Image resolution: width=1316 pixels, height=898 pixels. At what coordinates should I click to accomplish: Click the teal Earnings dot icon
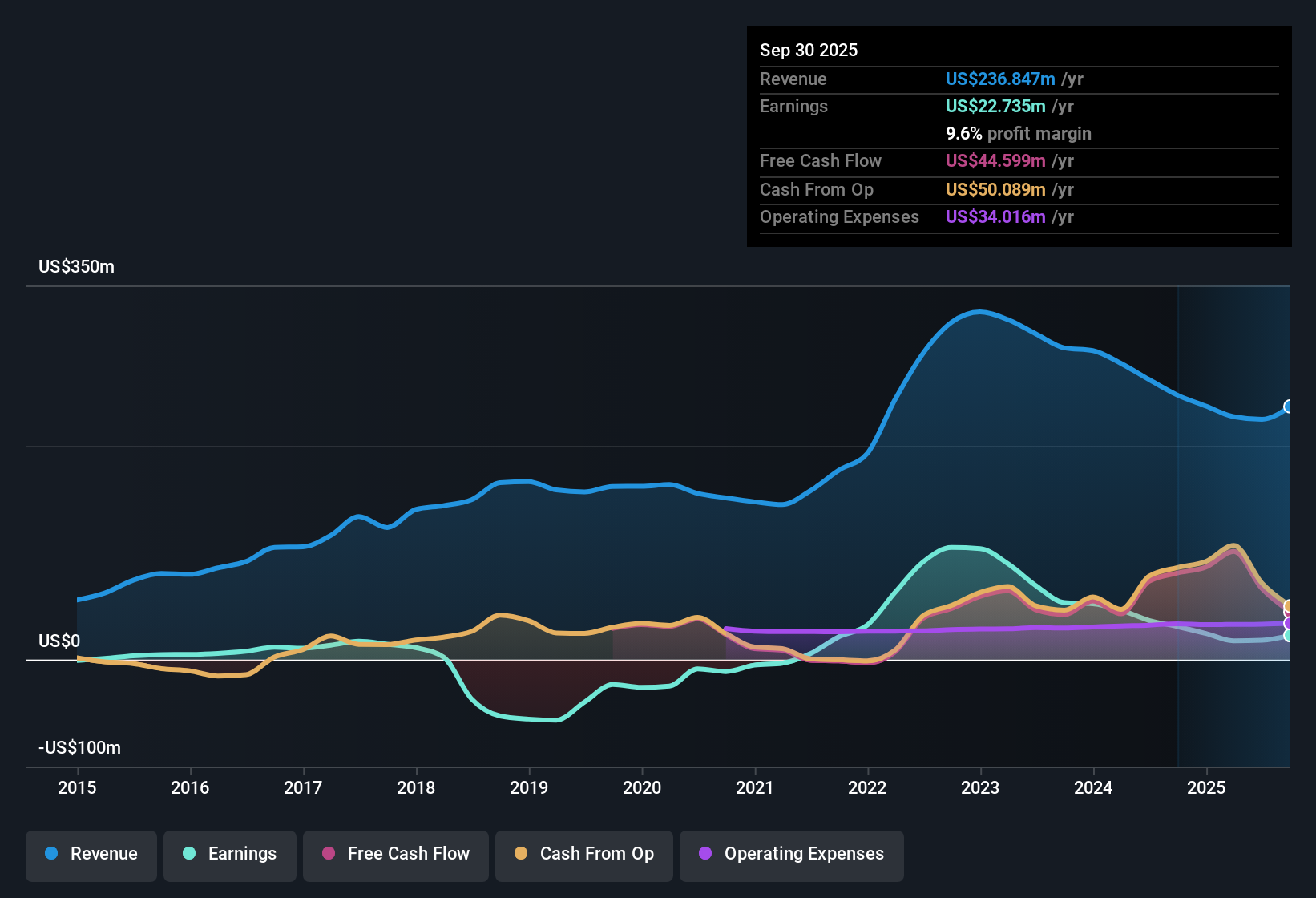189,854
